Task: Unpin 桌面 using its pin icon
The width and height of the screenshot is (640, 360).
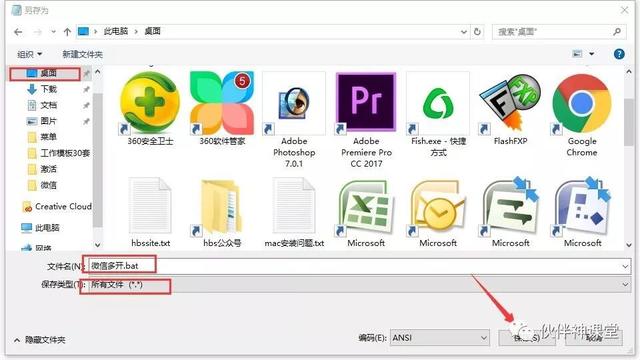Action: click(x=87, y=73)
